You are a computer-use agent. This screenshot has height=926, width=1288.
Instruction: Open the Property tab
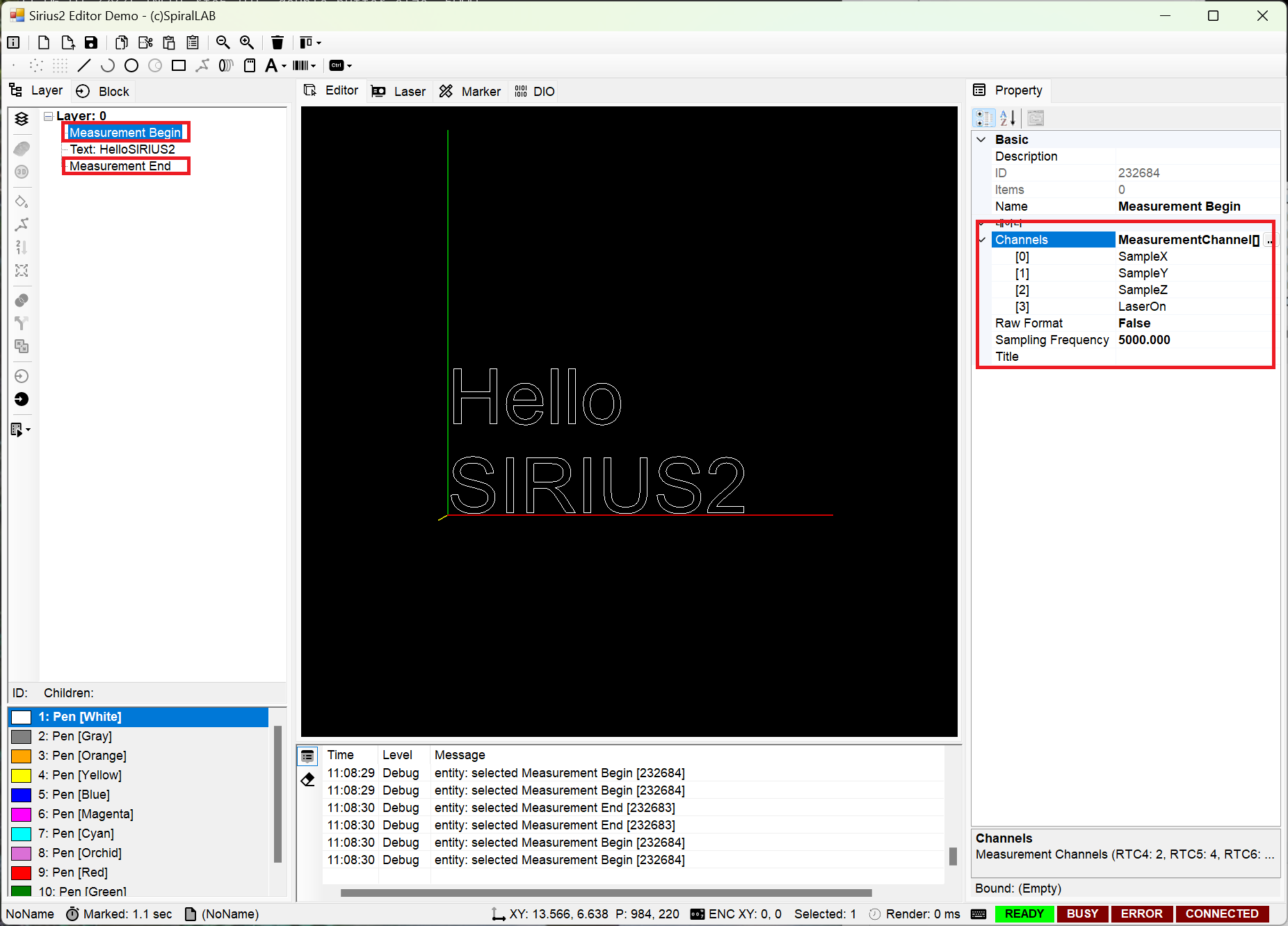1008,90
